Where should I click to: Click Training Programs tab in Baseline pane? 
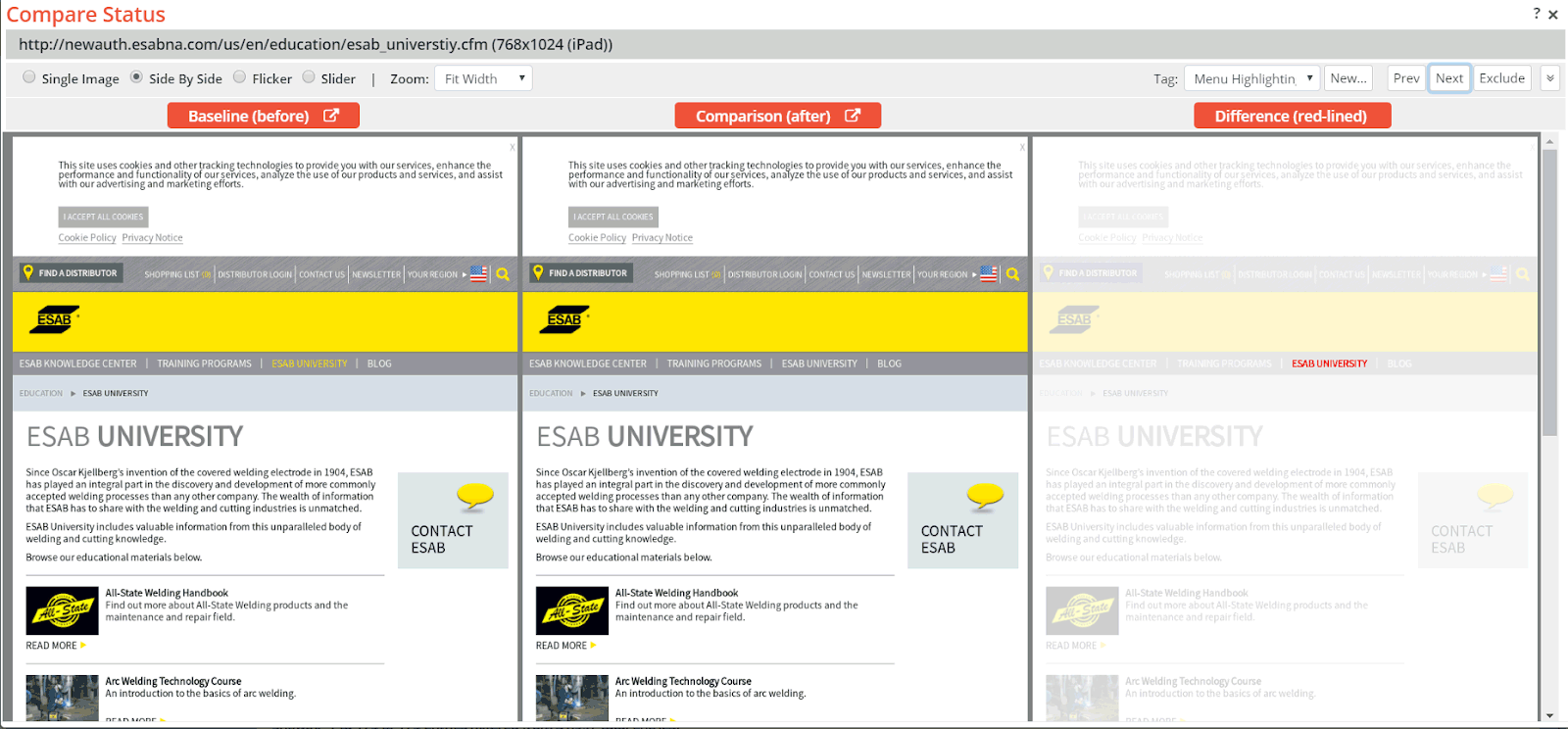204,364
